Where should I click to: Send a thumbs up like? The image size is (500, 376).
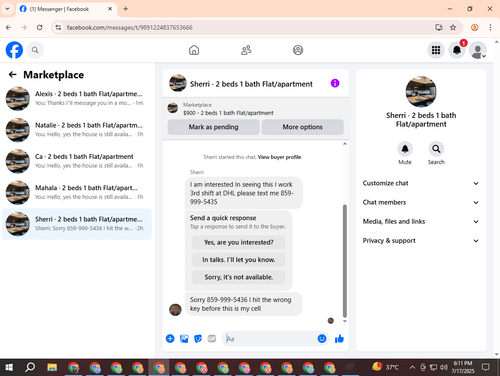point(339,339)
